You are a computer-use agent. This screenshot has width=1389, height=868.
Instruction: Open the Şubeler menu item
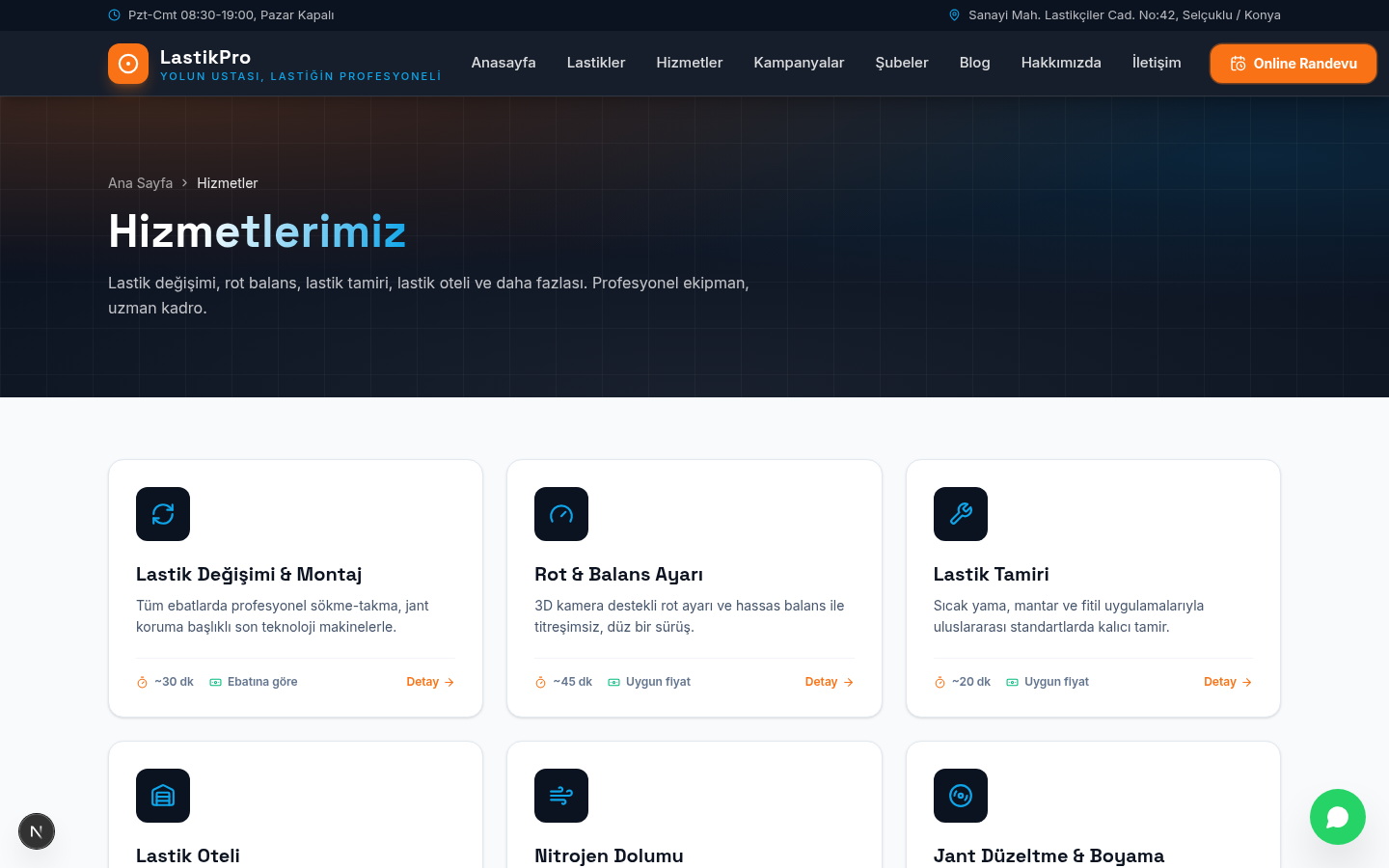[902, 63]
